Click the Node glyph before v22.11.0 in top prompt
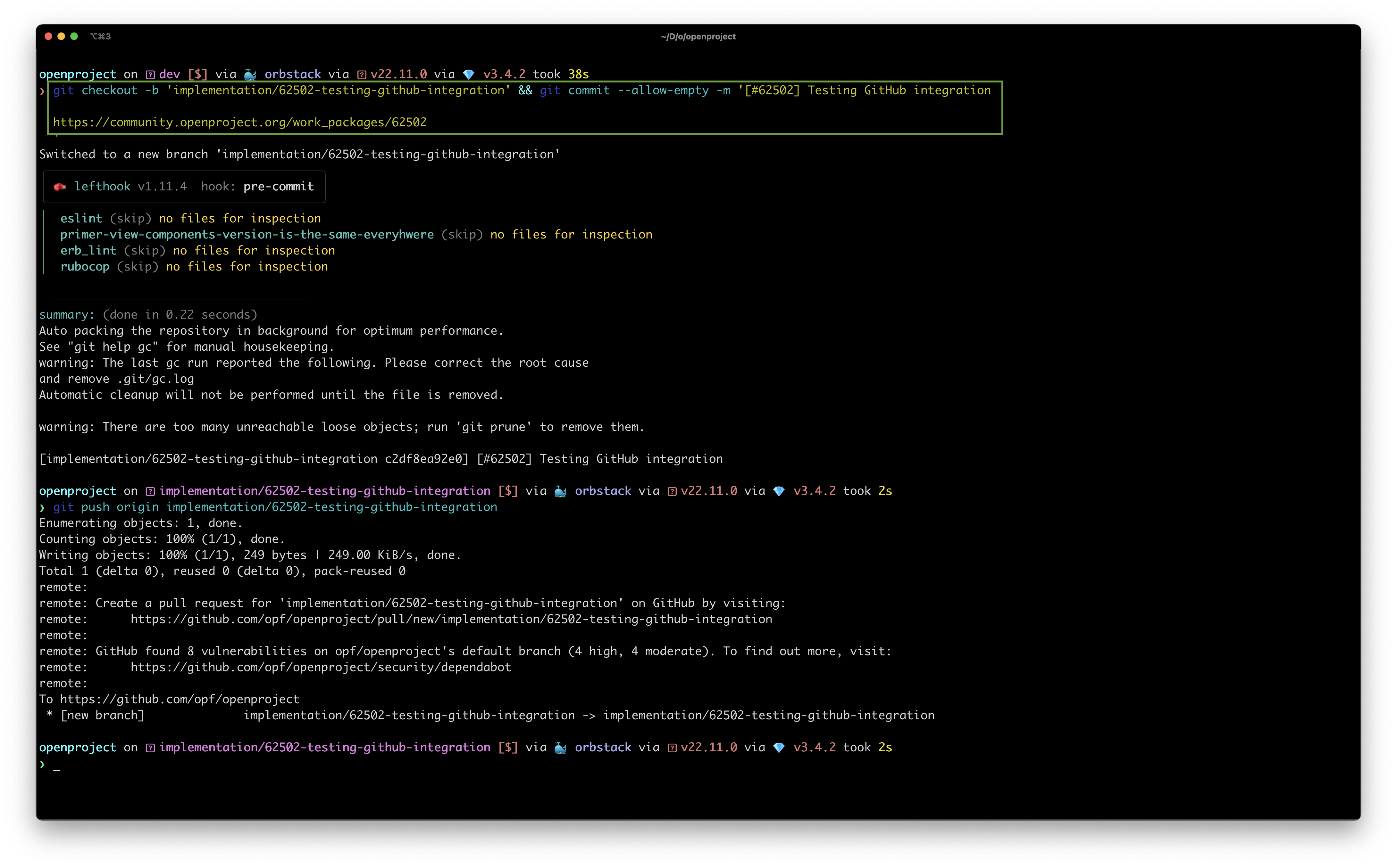 coord(362,75)
